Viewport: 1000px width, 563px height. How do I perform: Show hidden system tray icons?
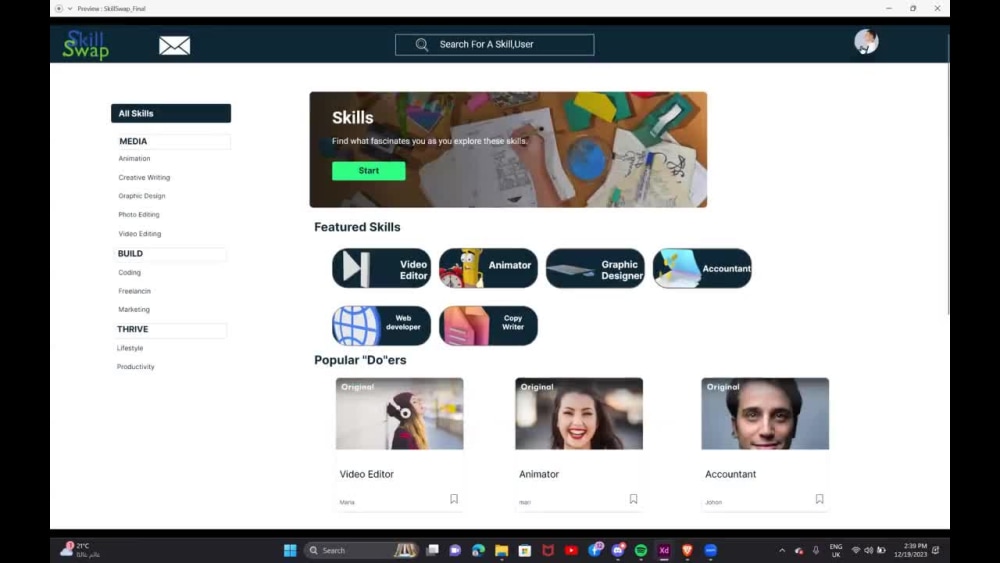tap(782, 550)
